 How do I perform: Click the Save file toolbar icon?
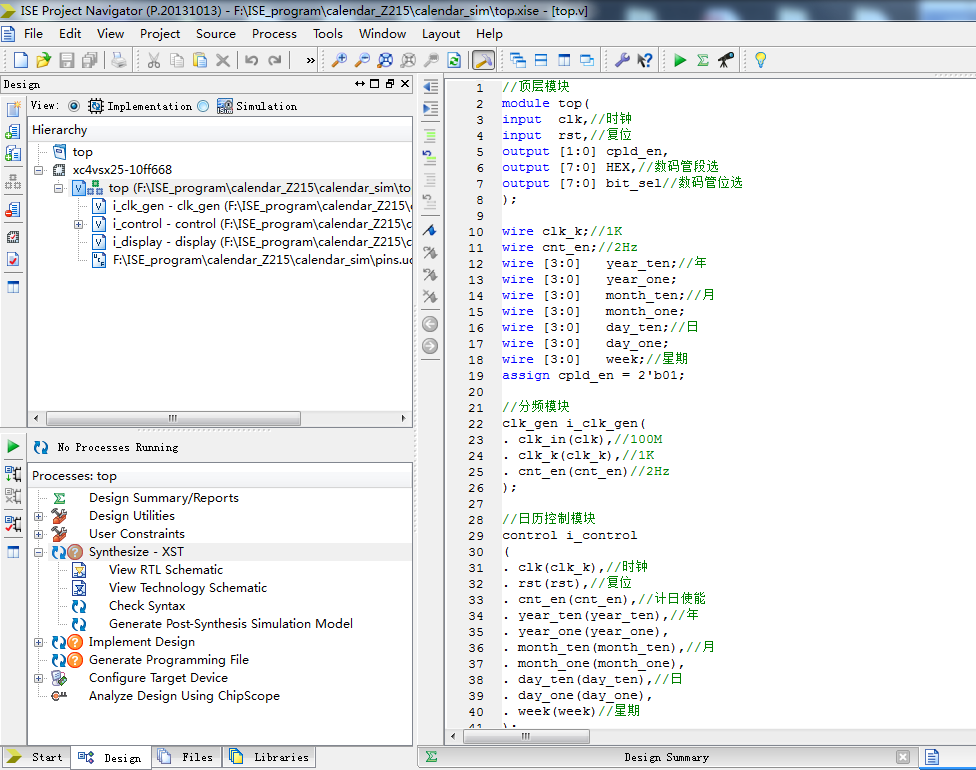coord(67,60)
